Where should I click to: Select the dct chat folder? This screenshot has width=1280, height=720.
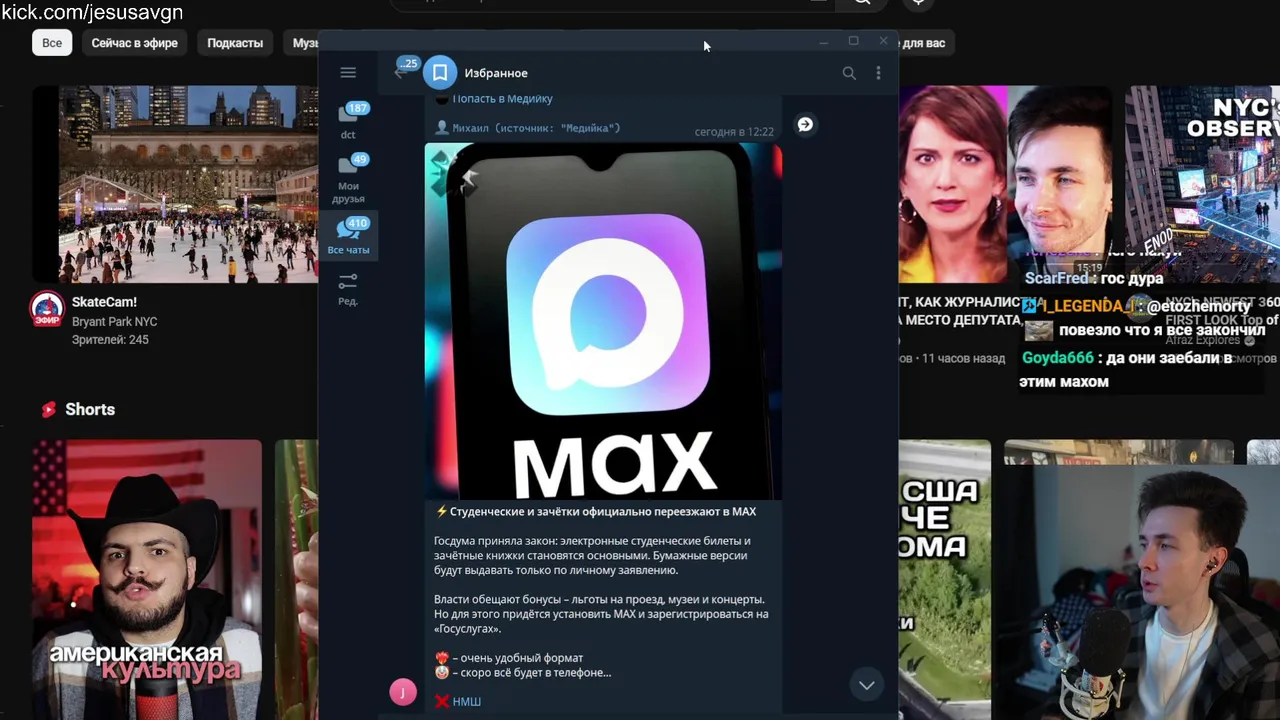pyautogui.click(x=348, y=121)
